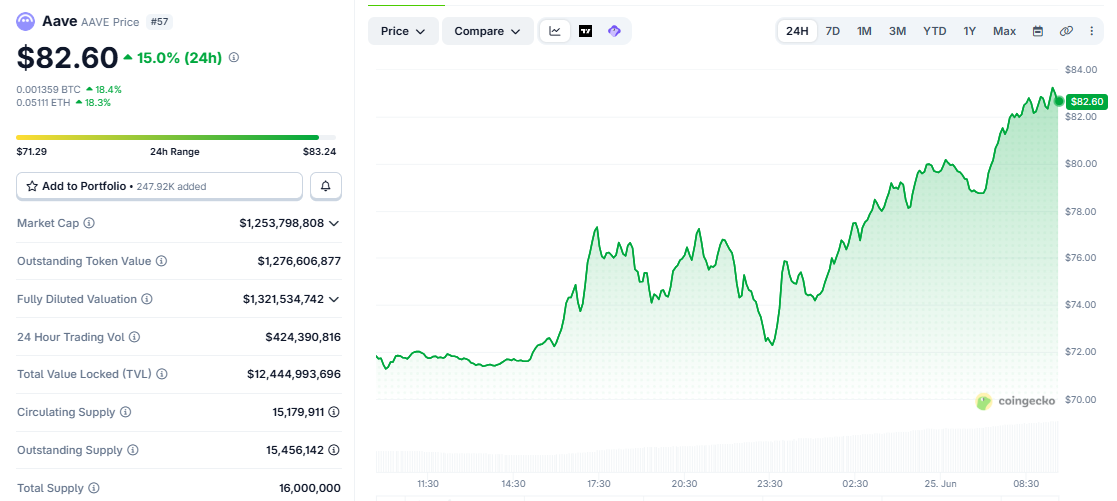
Task: Open the three-dot chart options menu
Action: point(1091,31)
